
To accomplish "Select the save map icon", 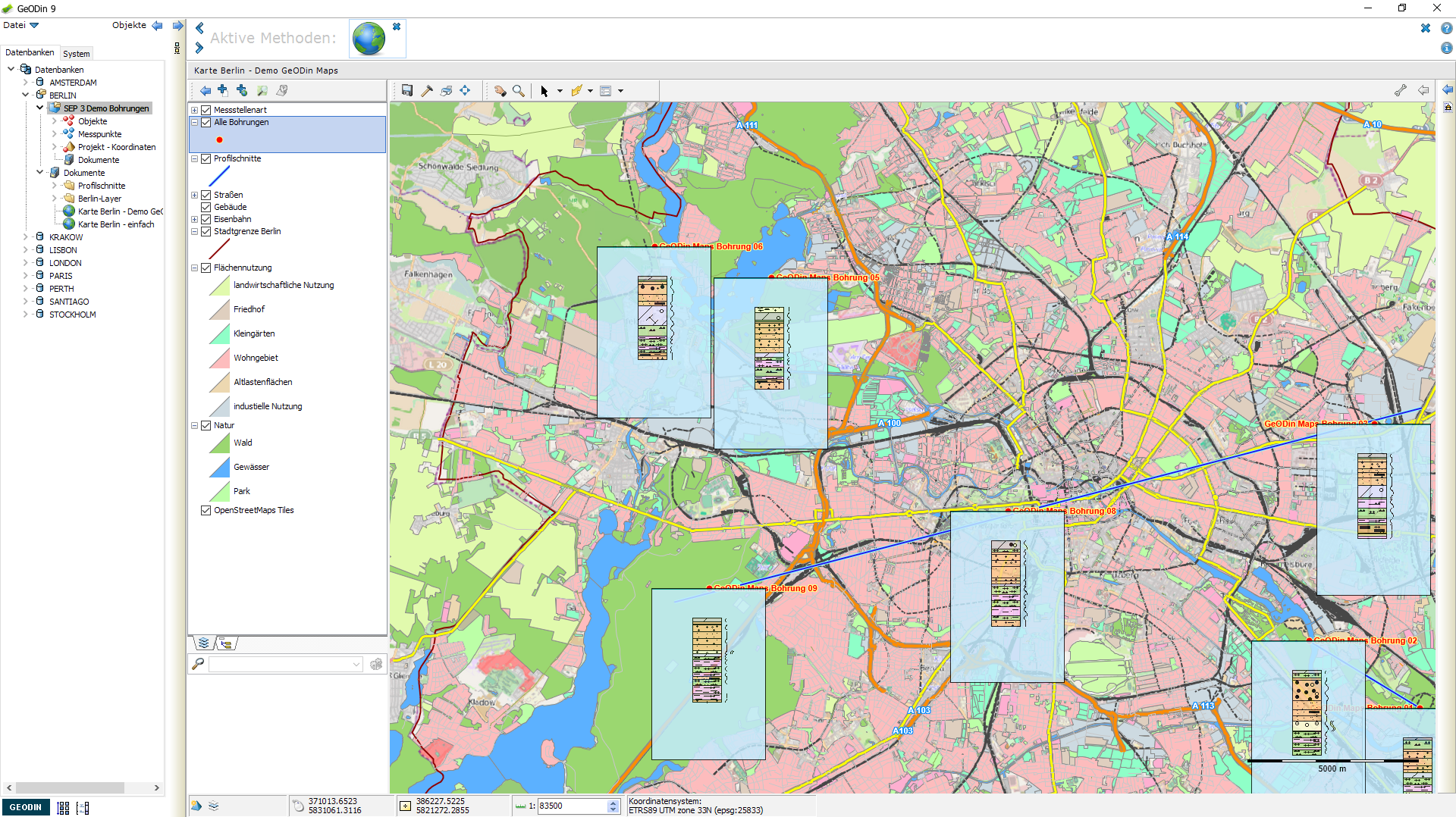I will 407,90.
